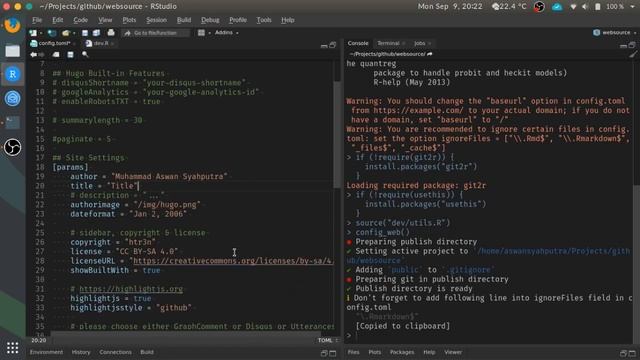The width and height of the screenshot is (640, 360).
Task: Switch to the dev.R tab
Action: pyautogui.click(x=101, y=43)
